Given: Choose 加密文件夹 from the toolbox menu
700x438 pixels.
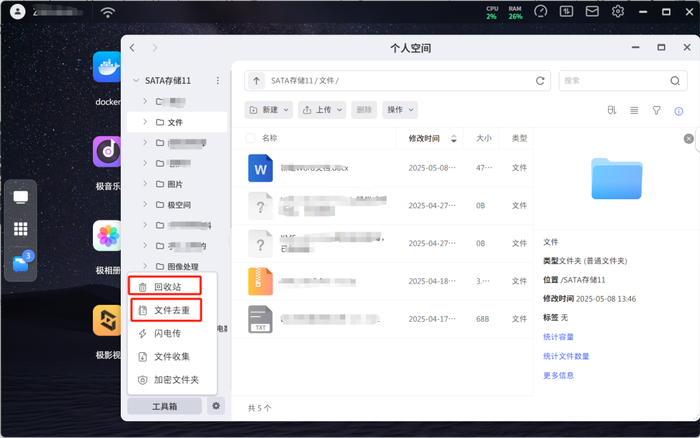Looking at the screenshot, I should coord(172,380).
